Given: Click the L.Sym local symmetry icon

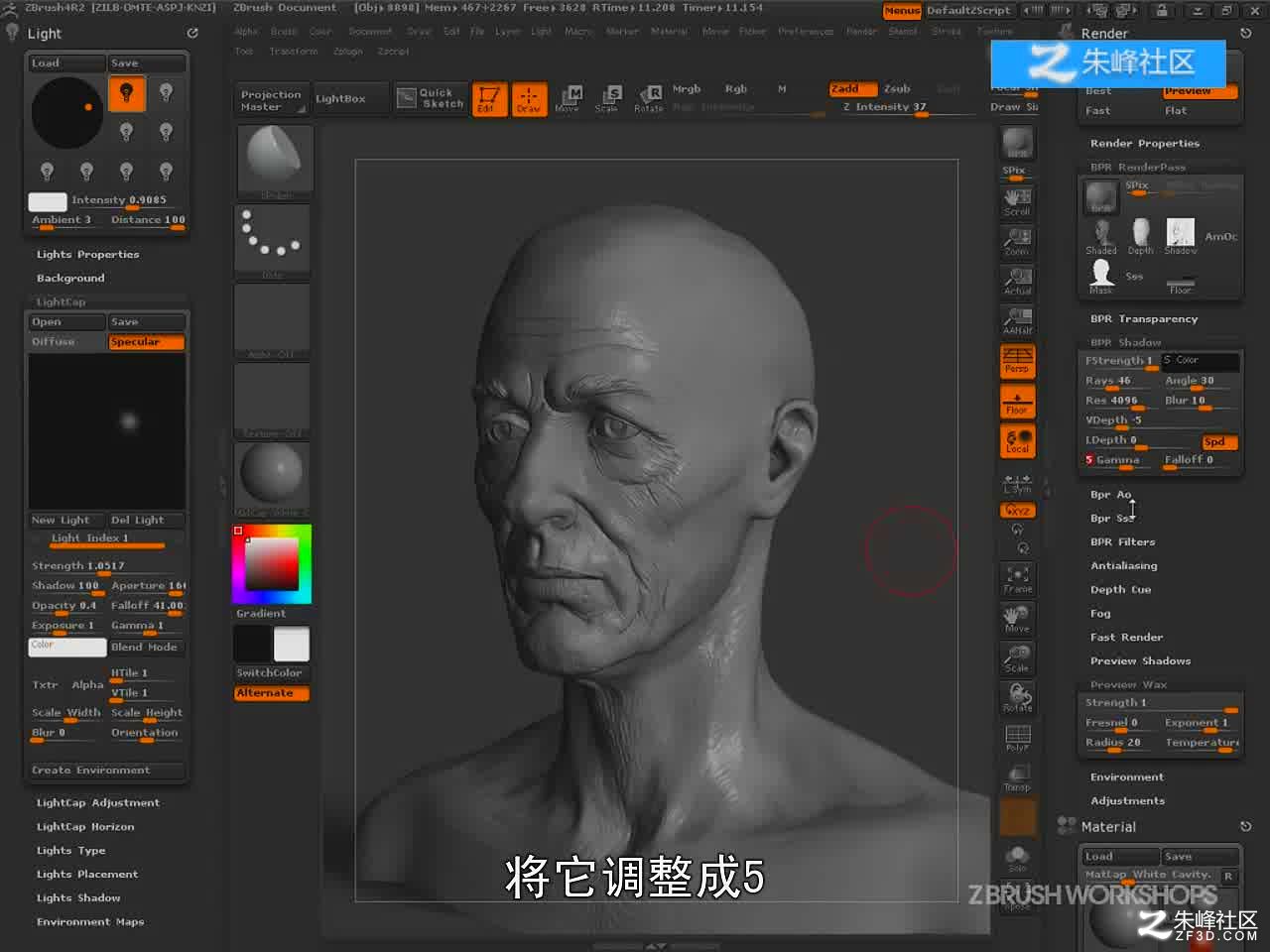Looking at the screenshot, I should point(1017,485).
